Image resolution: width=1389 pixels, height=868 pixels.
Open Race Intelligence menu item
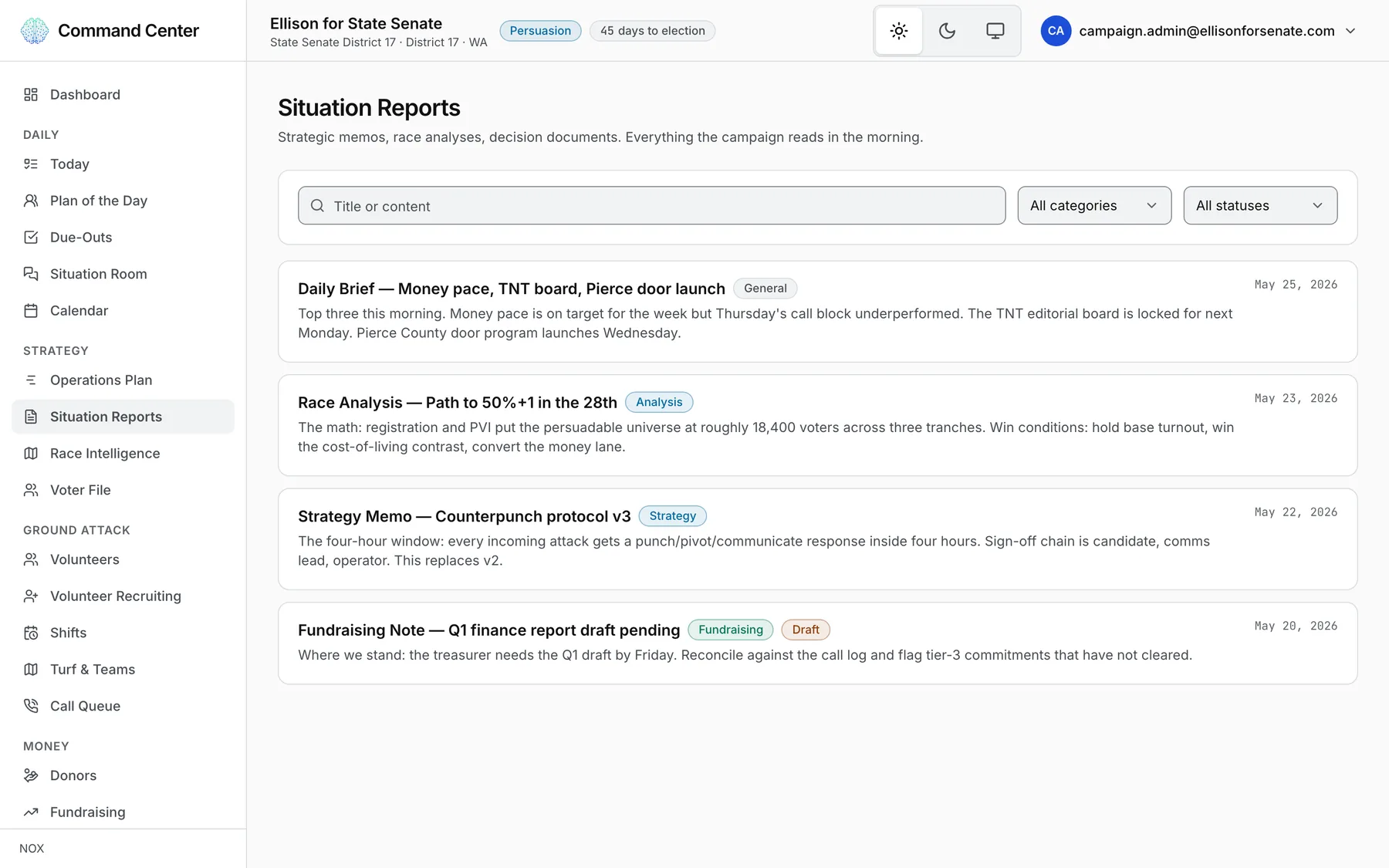tap(123, 454)
